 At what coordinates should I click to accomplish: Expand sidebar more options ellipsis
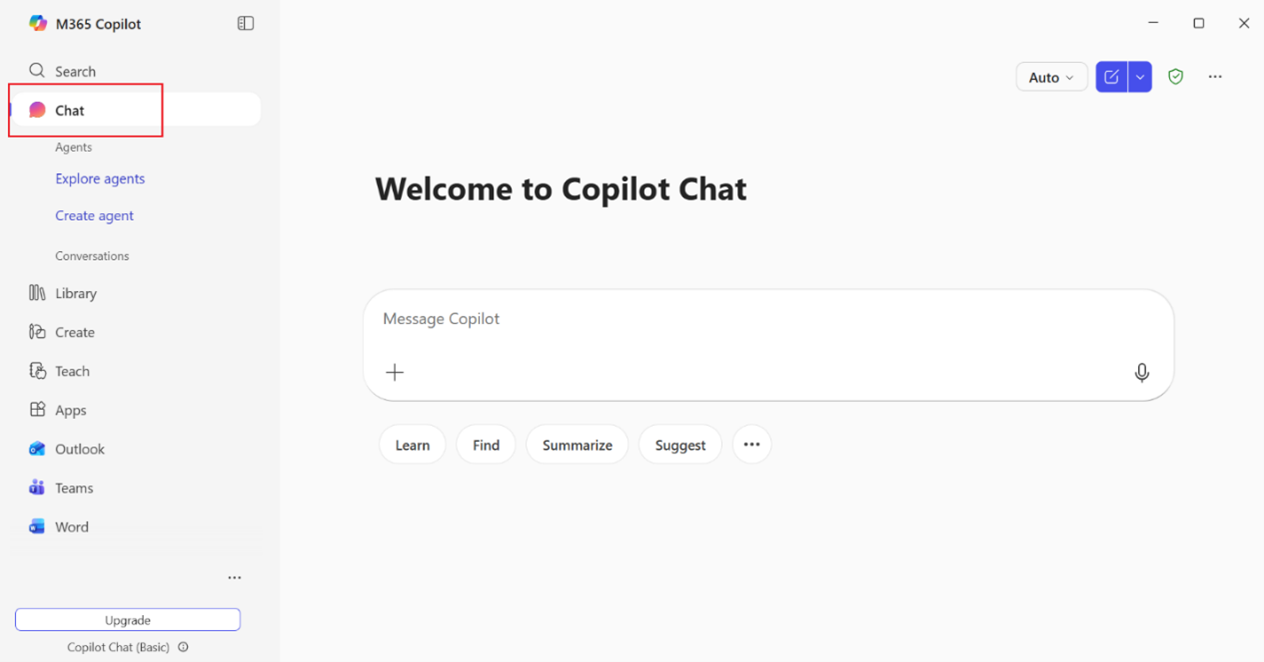tap(234, 578)
